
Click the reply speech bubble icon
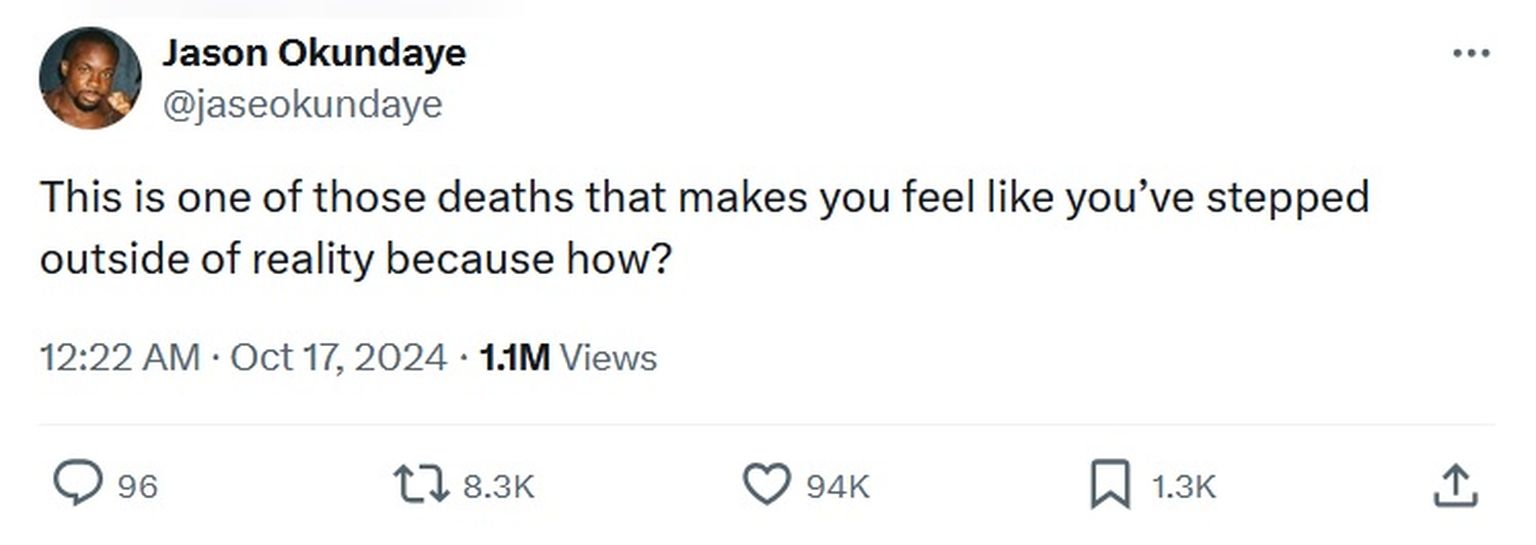77,485
